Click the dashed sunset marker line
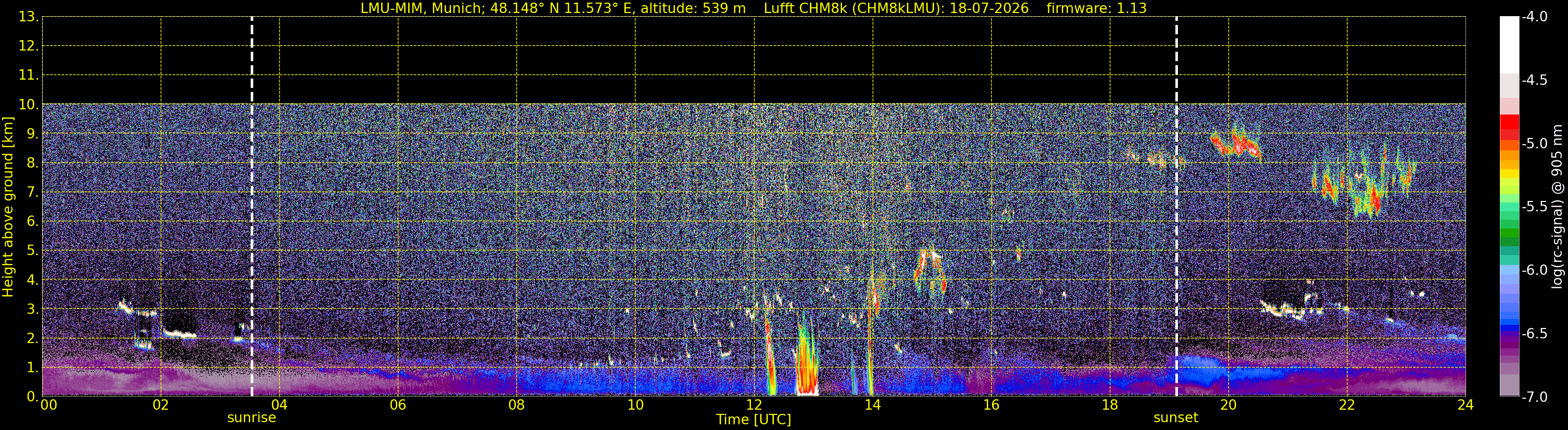1568x430 pixels. click(x=1176, y=207)
